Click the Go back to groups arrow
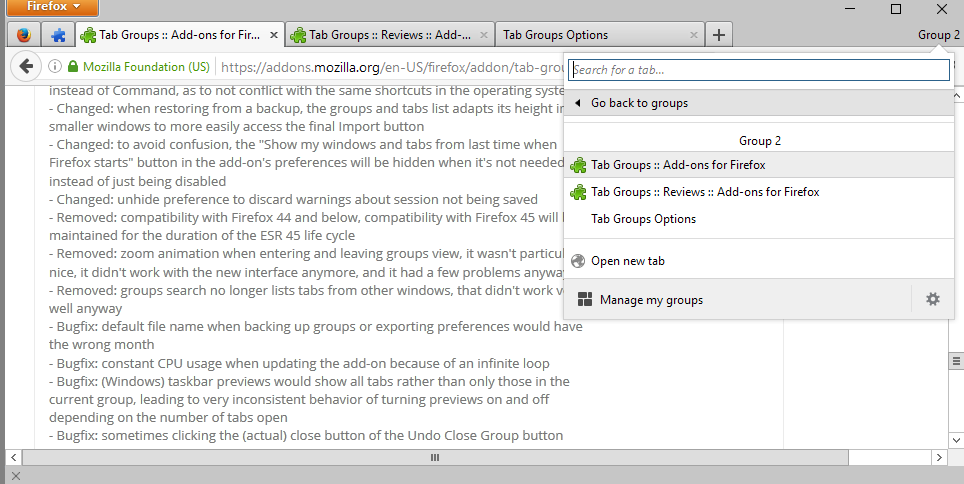 coord(578,103)
